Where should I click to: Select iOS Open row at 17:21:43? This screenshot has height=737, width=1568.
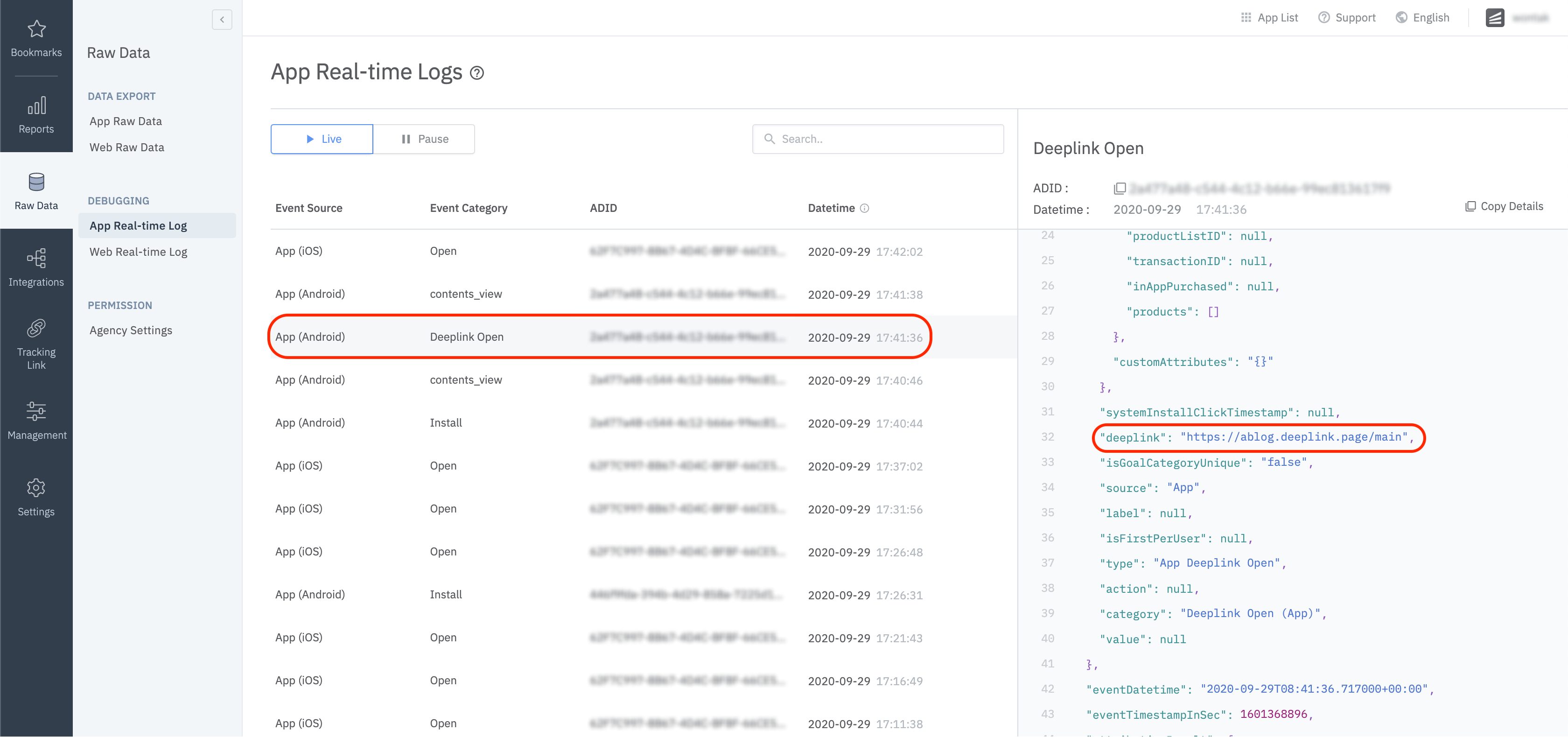point(644,638)
